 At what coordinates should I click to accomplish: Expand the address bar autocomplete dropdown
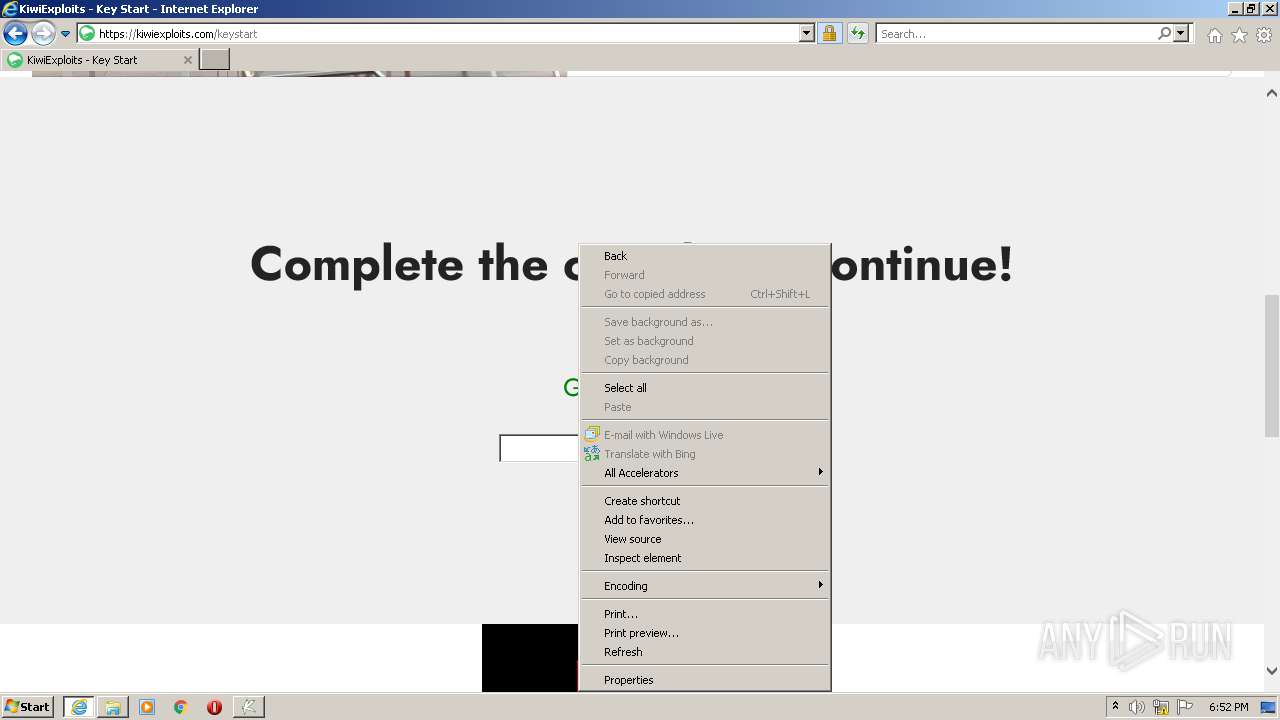pos(807,34)
